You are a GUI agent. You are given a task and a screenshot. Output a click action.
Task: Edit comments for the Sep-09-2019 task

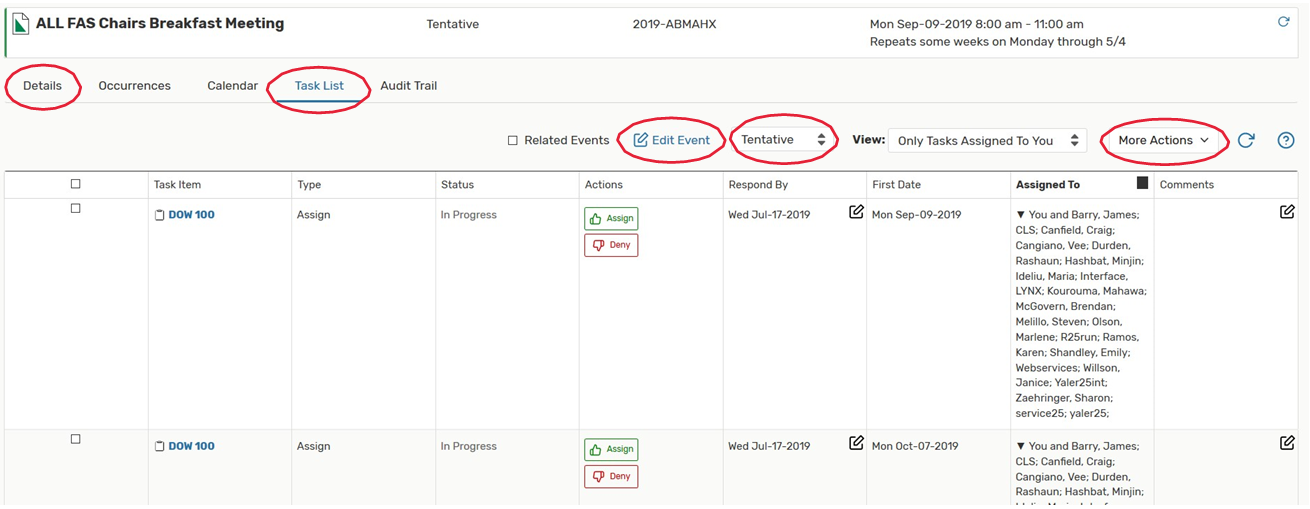click(x=1287, y=212)
